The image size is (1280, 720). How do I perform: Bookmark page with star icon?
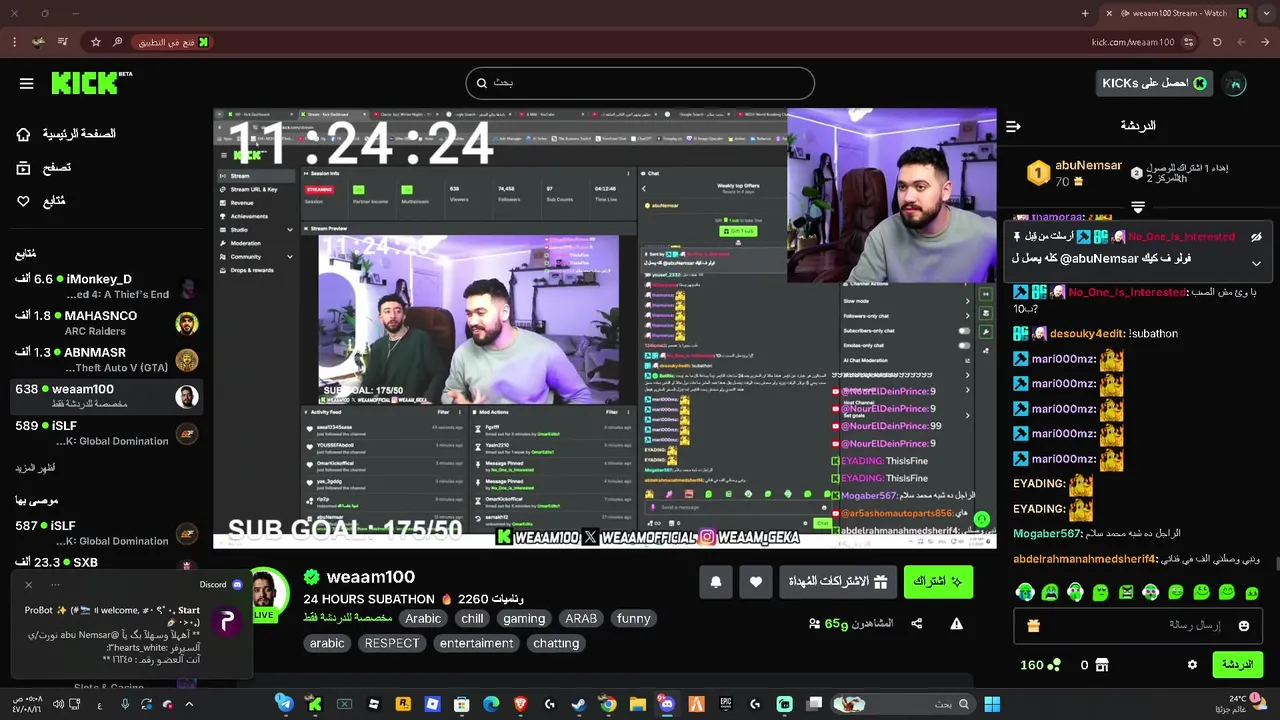[96, 42]
